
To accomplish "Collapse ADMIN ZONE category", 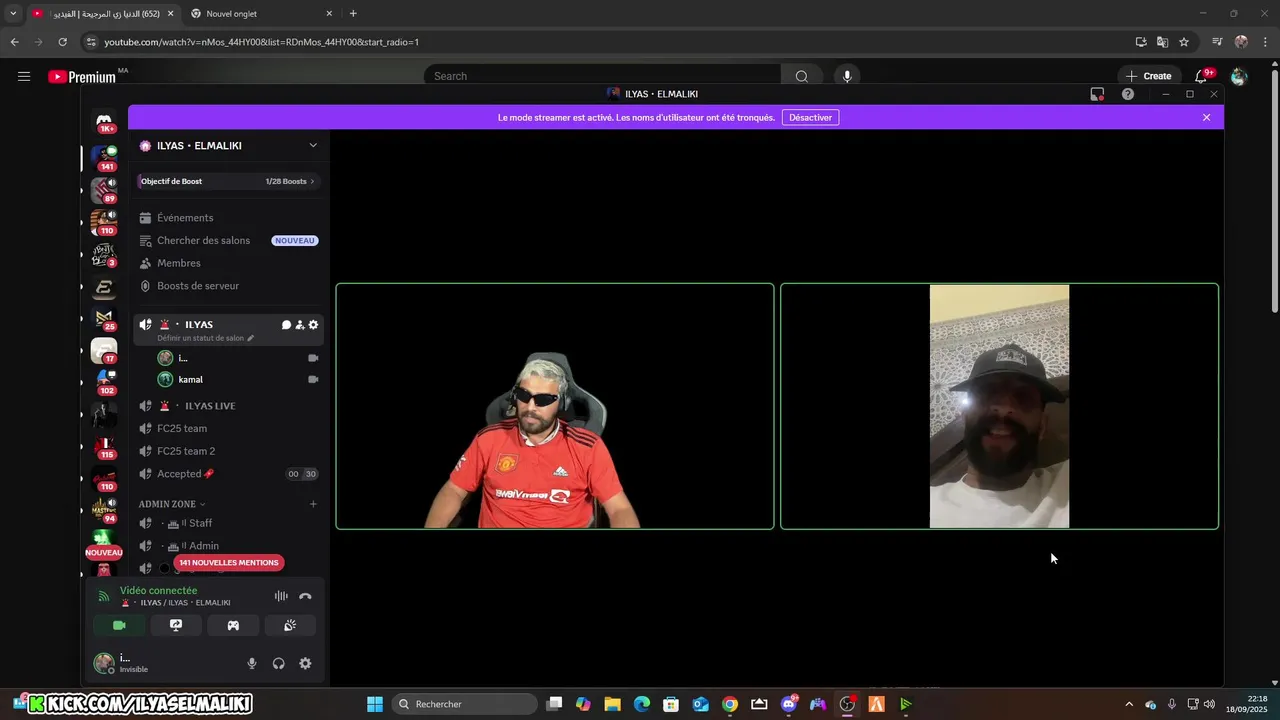I will 172,504.
